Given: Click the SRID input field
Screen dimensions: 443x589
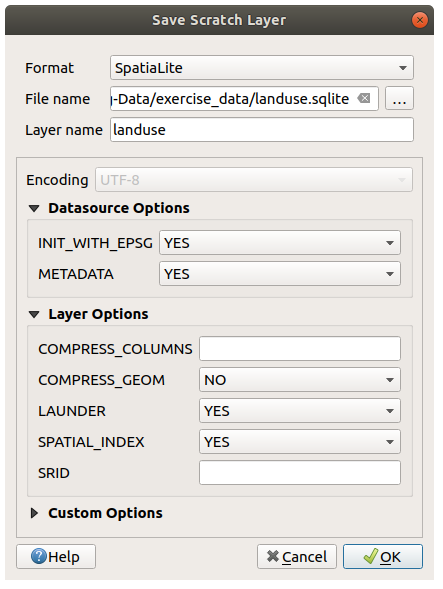Looking at the screenshot, I should coord(300,473).
